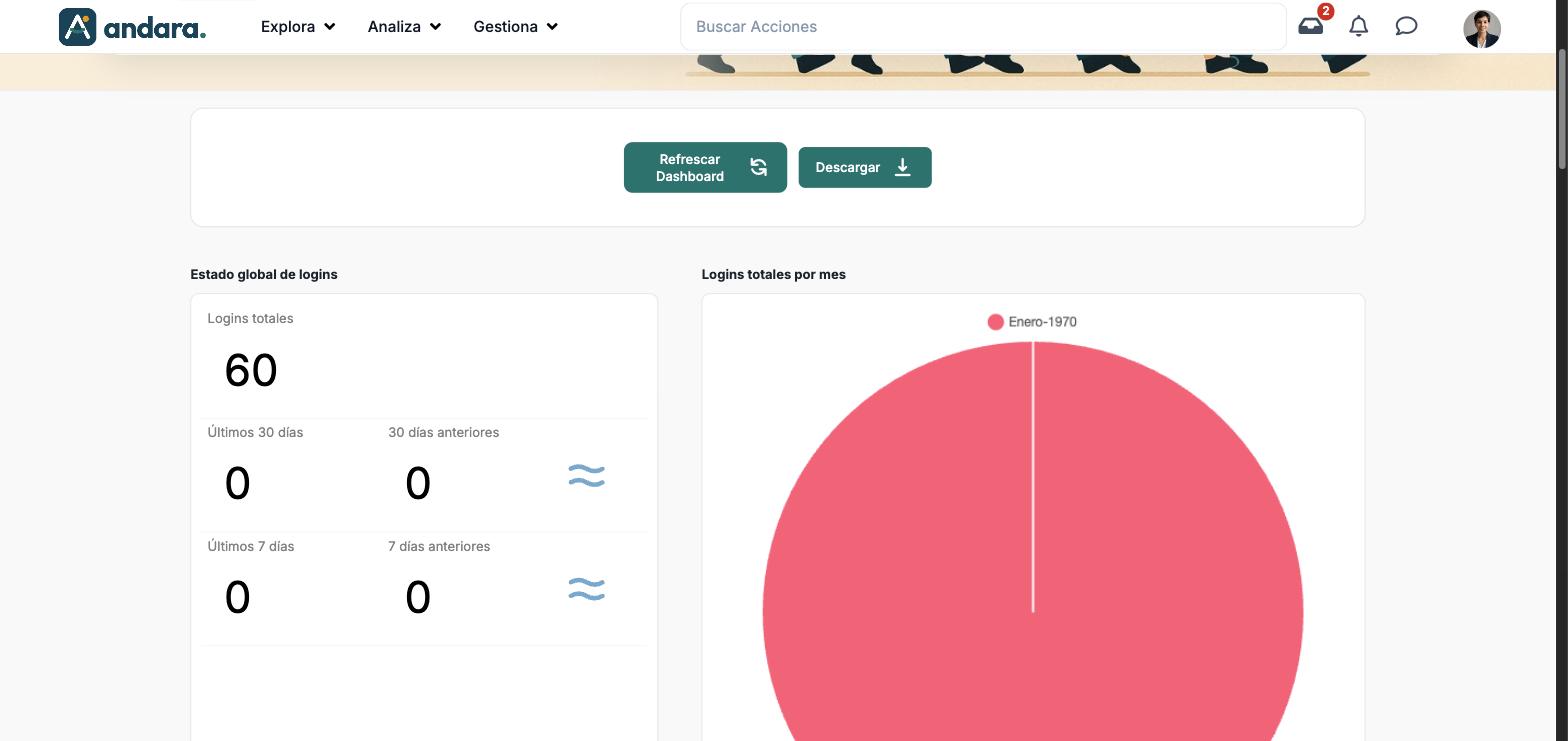
Task: Click the Logins totales por mes heading
Action: 773,274
